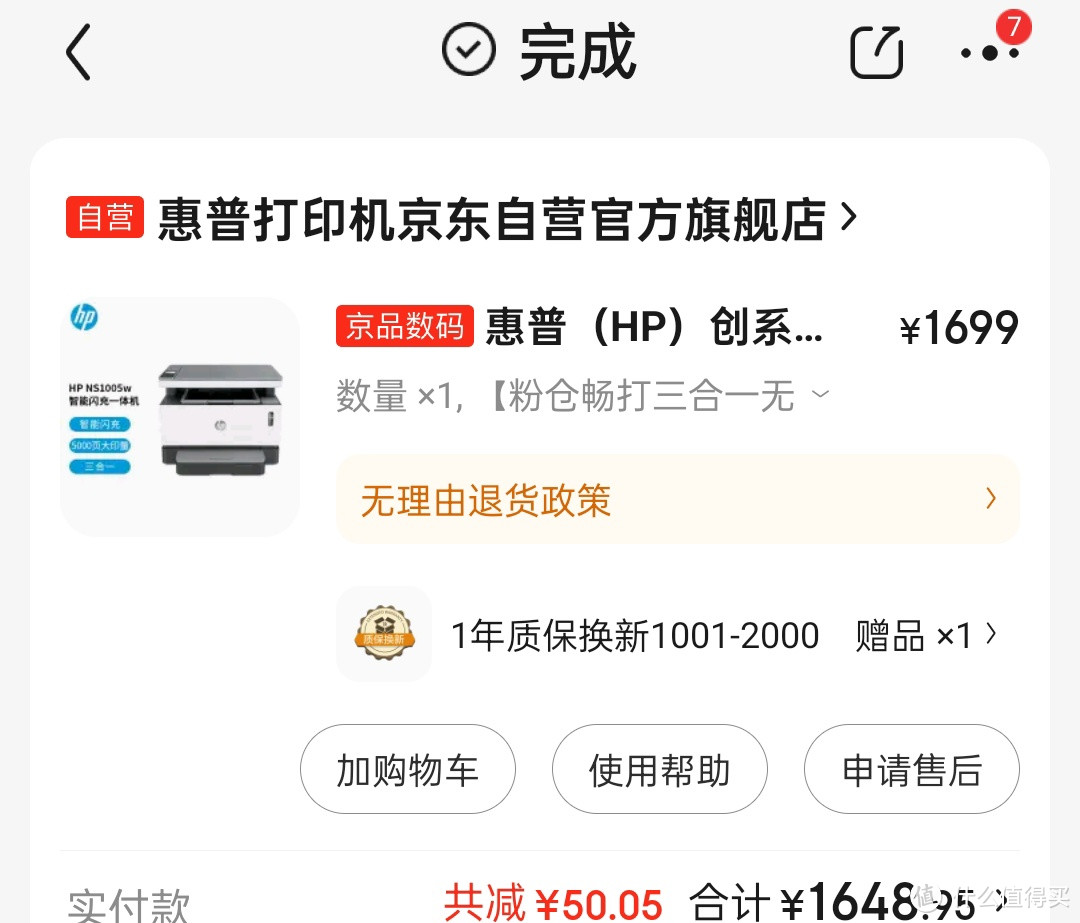
Task: Tap the 申请售后 button
Action: (911, 769)
